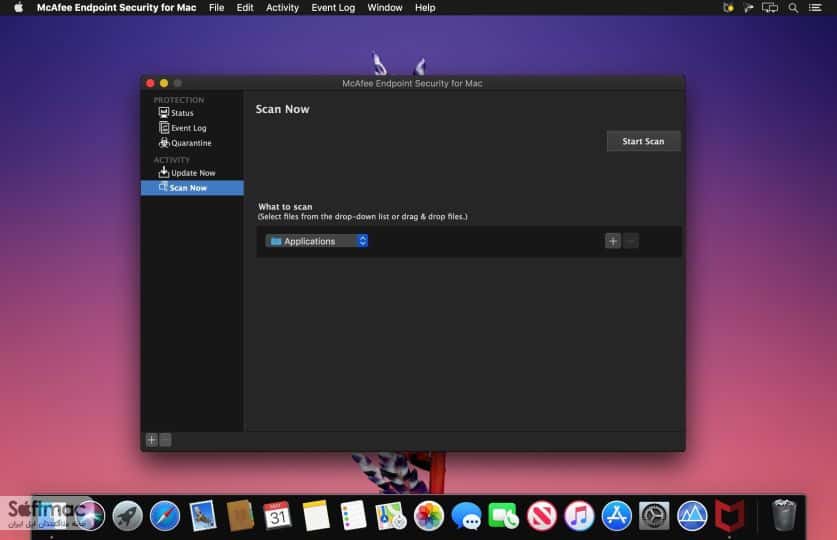This screenshot has height=540, width=837.
Task: Open Reminders from the Dock
Action: tap(353, 515)
